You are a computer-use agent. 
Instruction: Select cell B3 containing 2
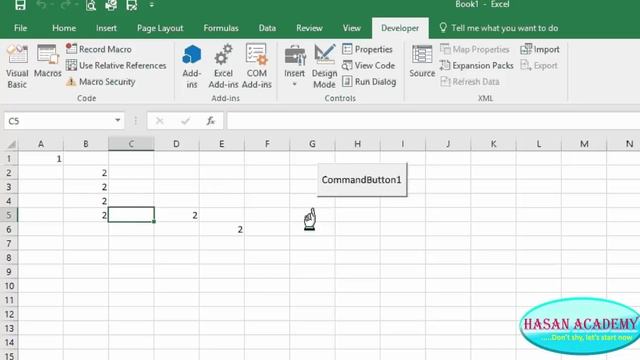point(86,187)
